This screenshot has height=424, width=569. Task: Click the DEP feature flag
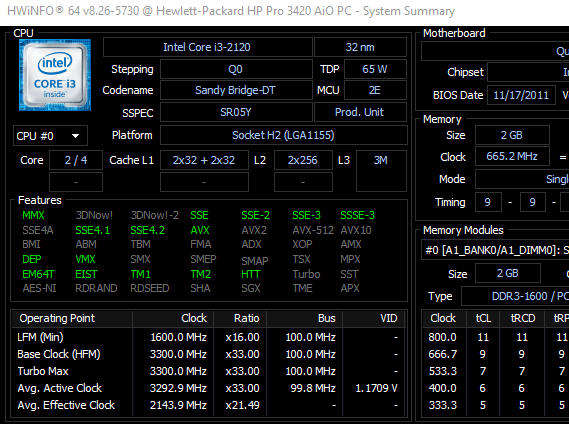point(32,259)
